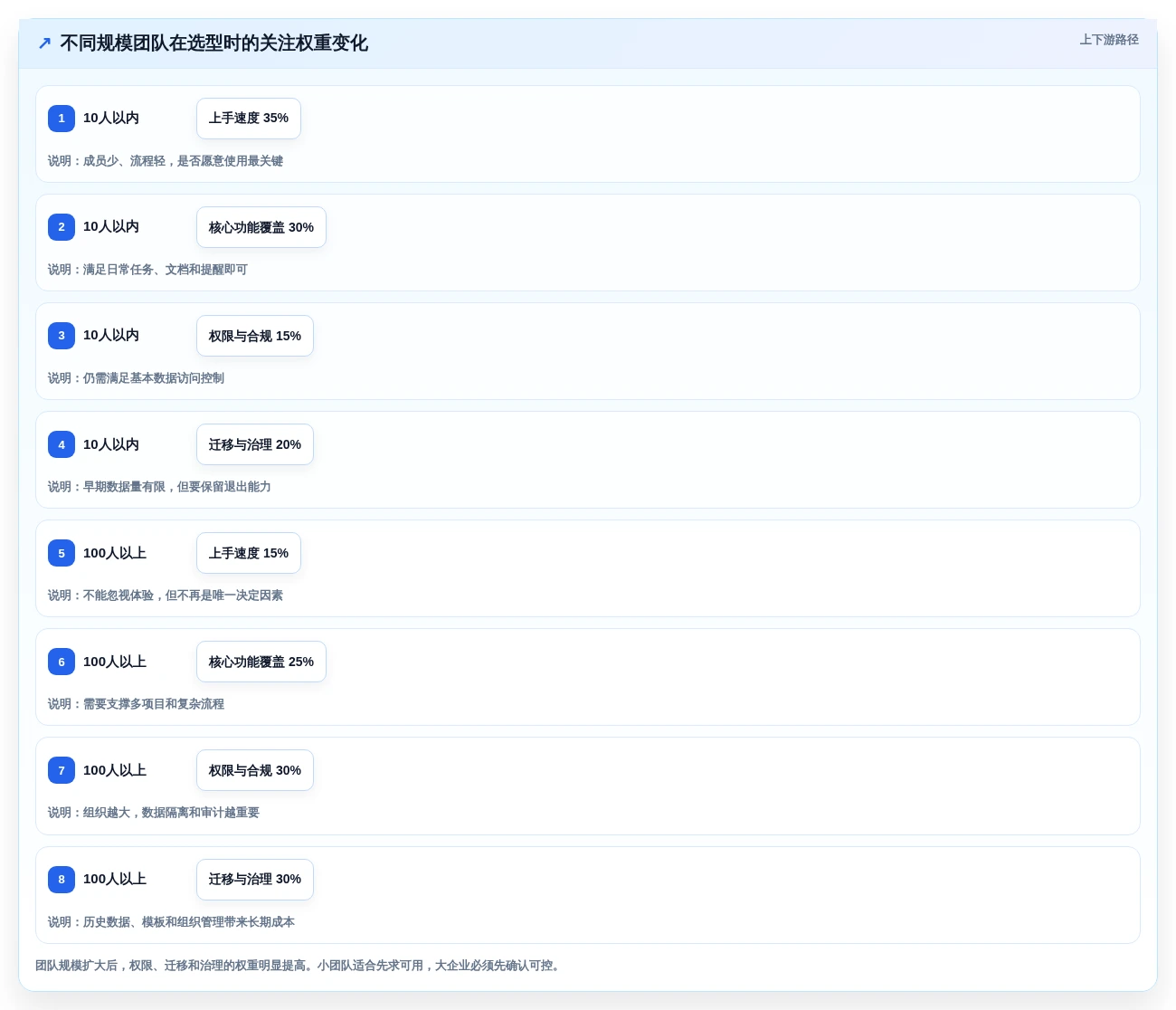Screen dimensions: 1176x1010
Task: Click the arrow icon beside the panel title
Action: point(44,43)
